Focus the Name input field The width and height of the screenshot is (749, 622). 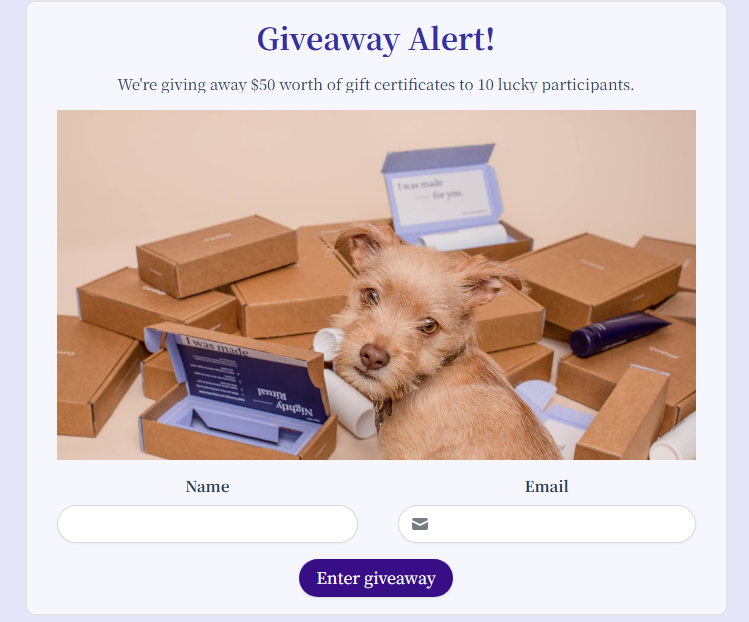(x=207, y=524)
